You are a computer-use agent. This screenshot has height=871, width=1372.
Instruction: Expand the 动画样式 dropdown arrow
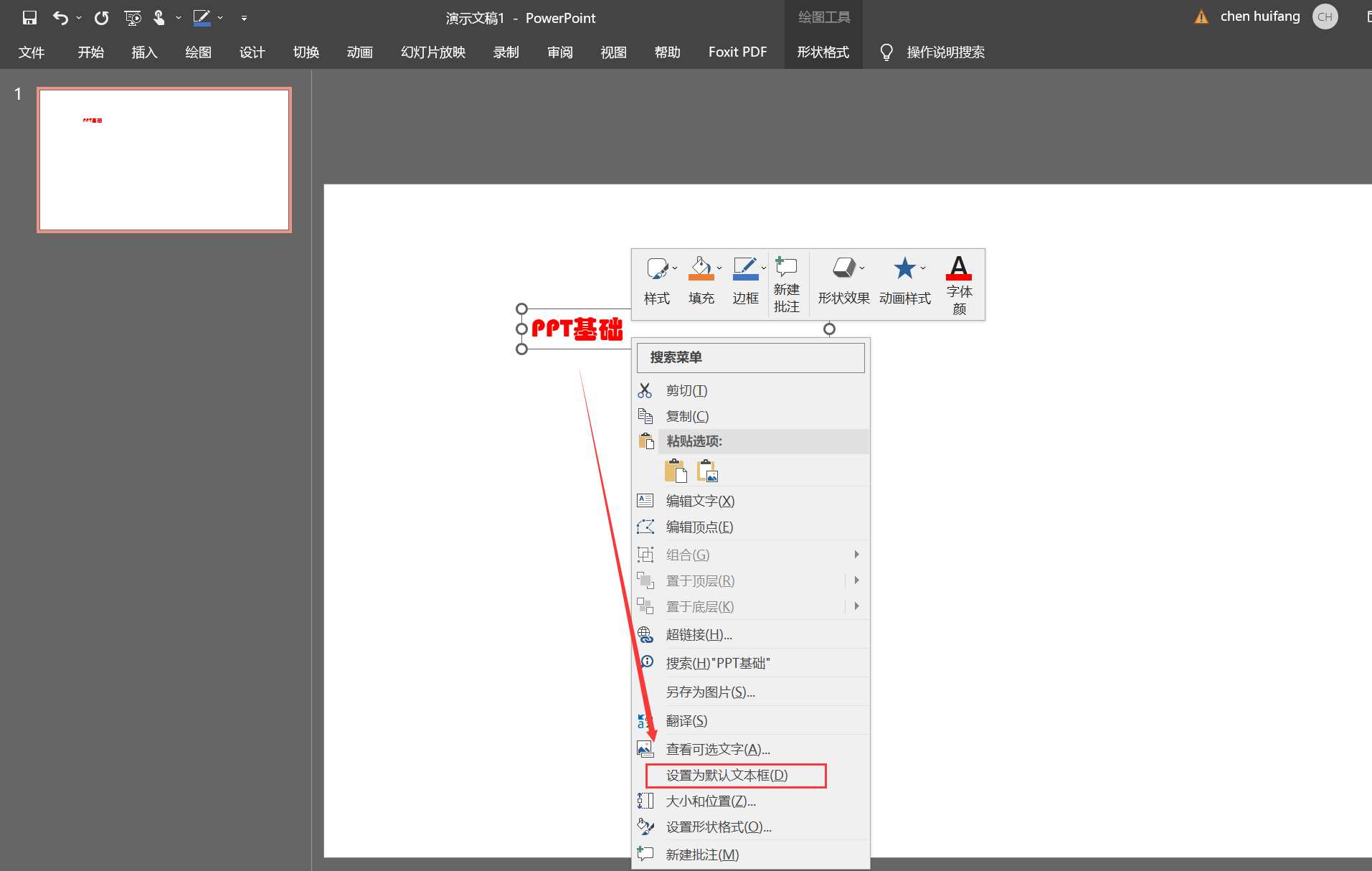pyautogui.click(x=923, y=268)
